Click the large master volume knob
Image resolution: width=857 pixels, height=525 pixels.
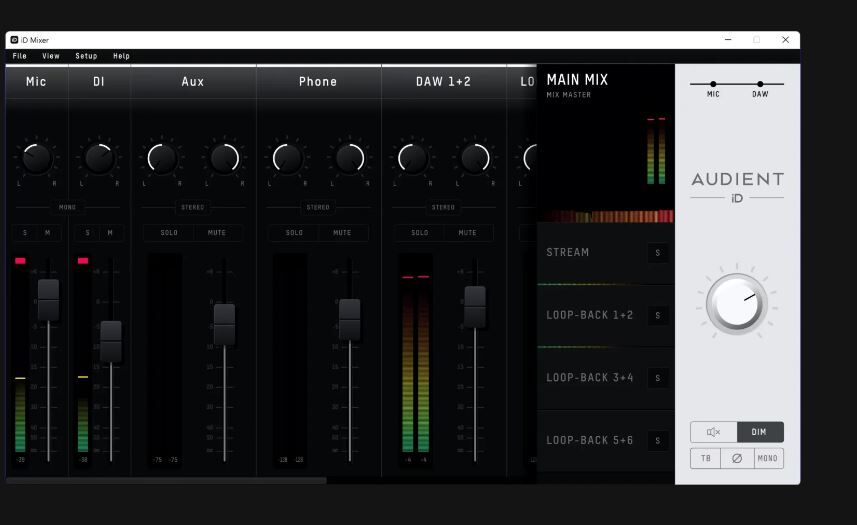click(x=737, y=304)
